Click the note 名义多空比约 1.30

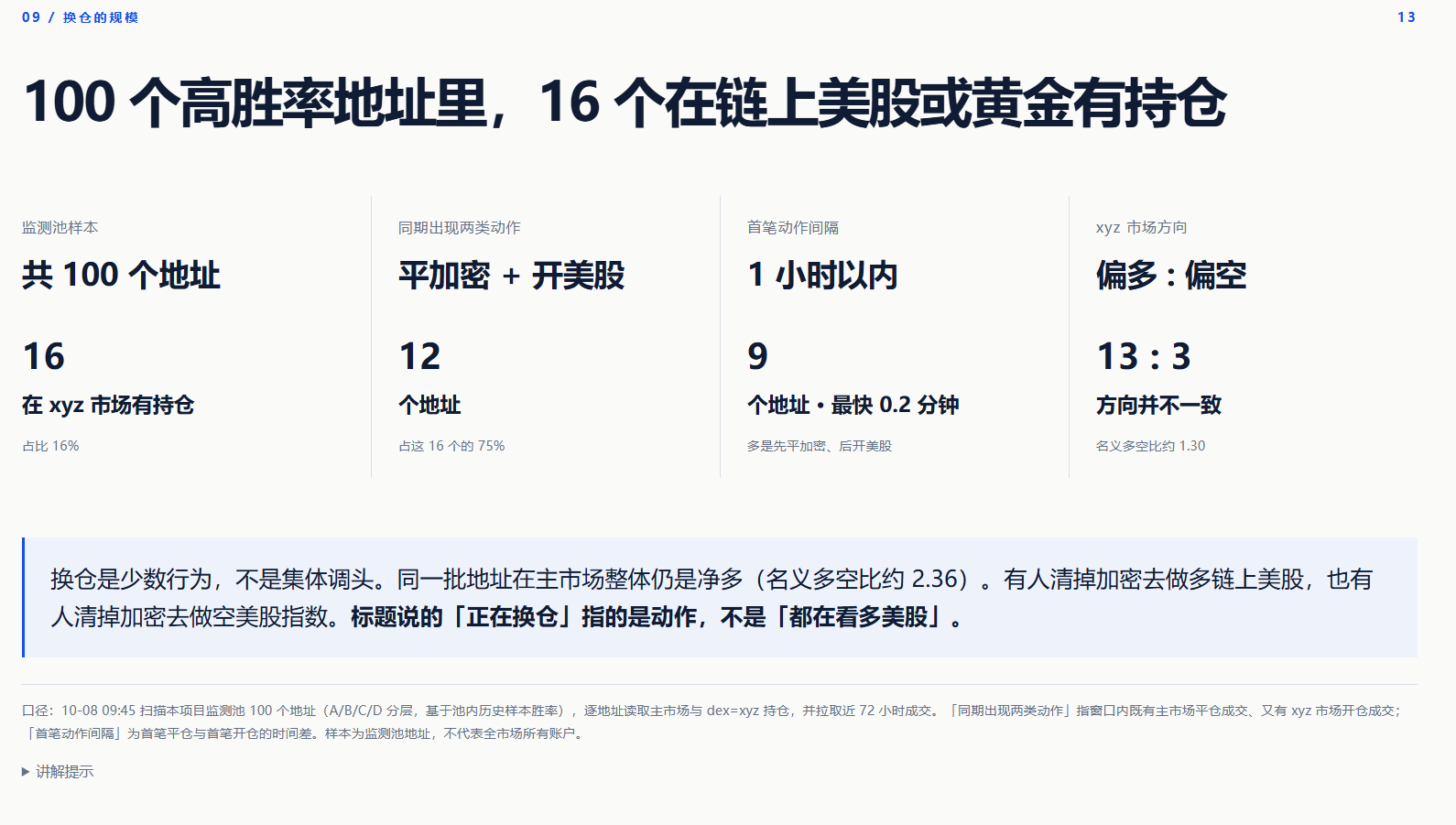click(1150, 446)
